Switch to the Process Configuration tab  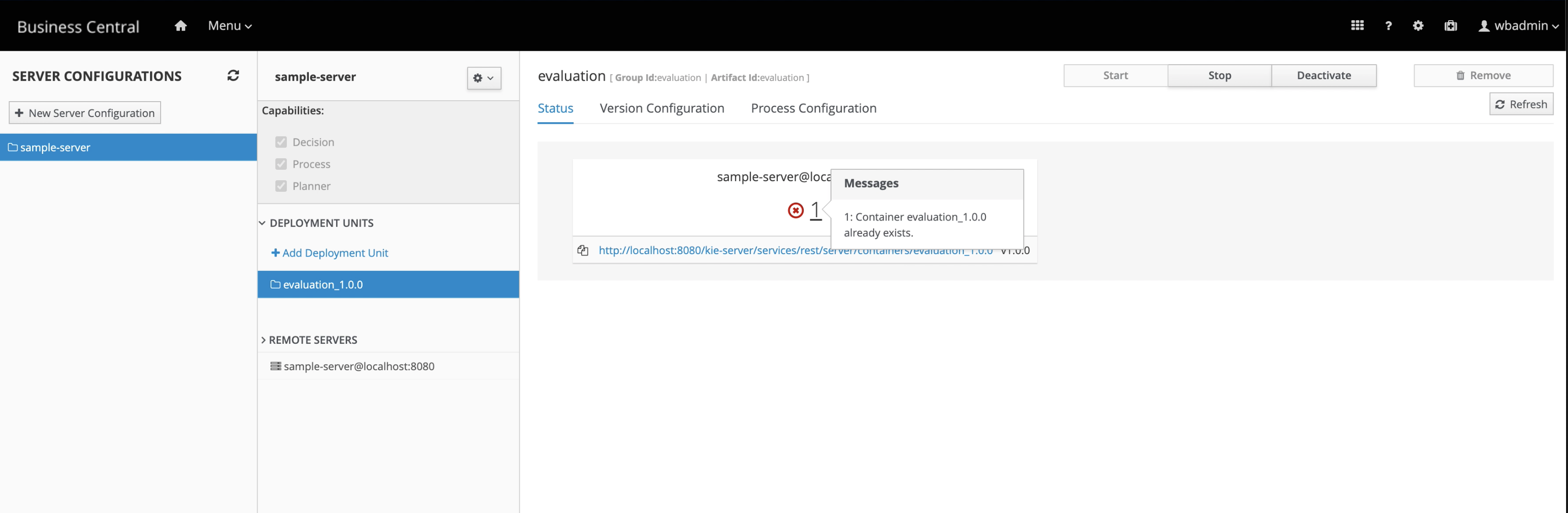(813, 108)
